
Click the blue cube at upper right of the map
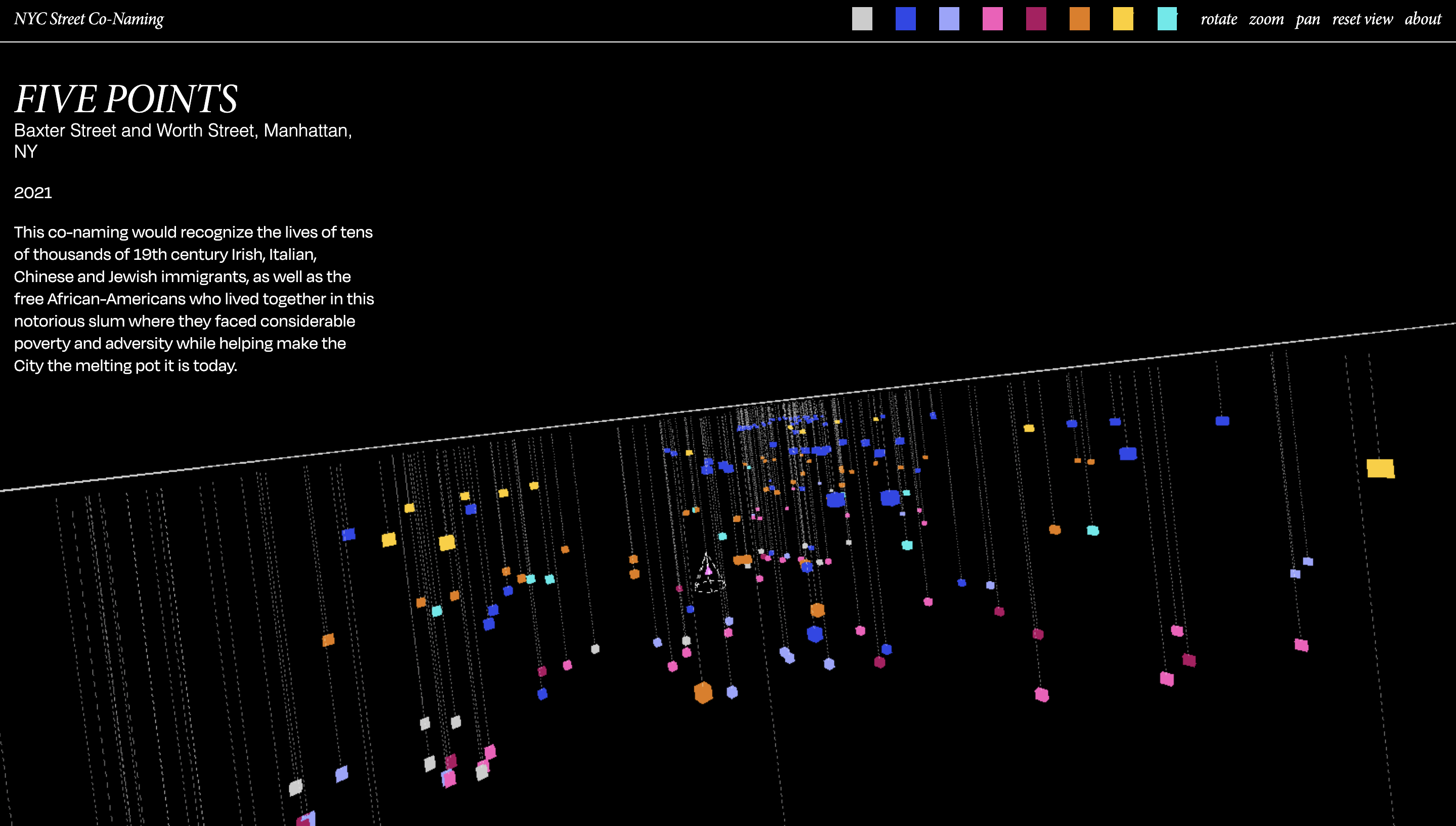click(1222, 421)
